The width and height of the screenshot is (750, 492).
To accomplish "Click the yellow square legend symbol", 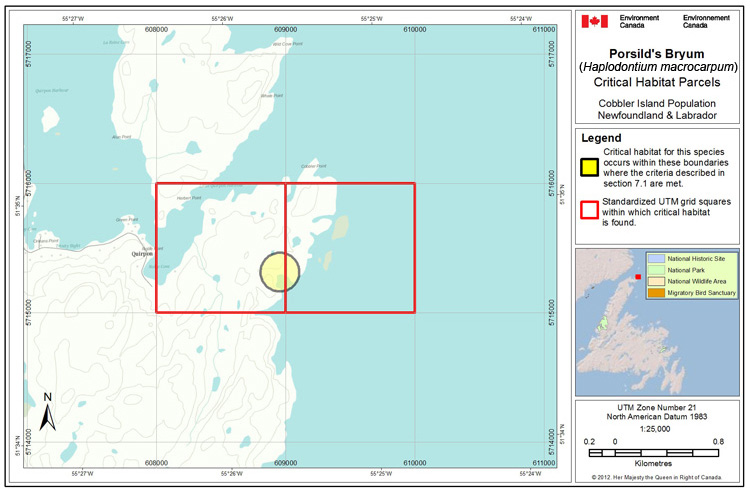I will (x=589, y=166).
